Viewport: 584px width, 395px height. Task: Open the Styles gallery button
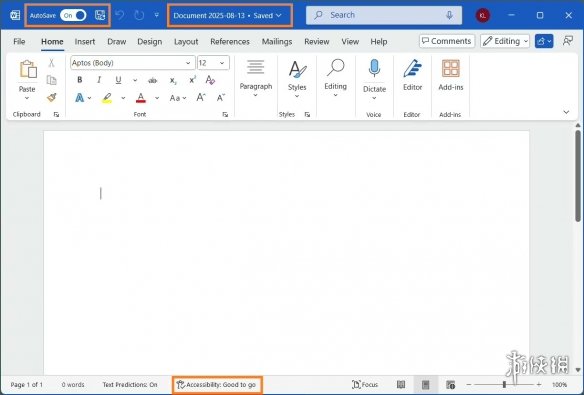[297, 79]
